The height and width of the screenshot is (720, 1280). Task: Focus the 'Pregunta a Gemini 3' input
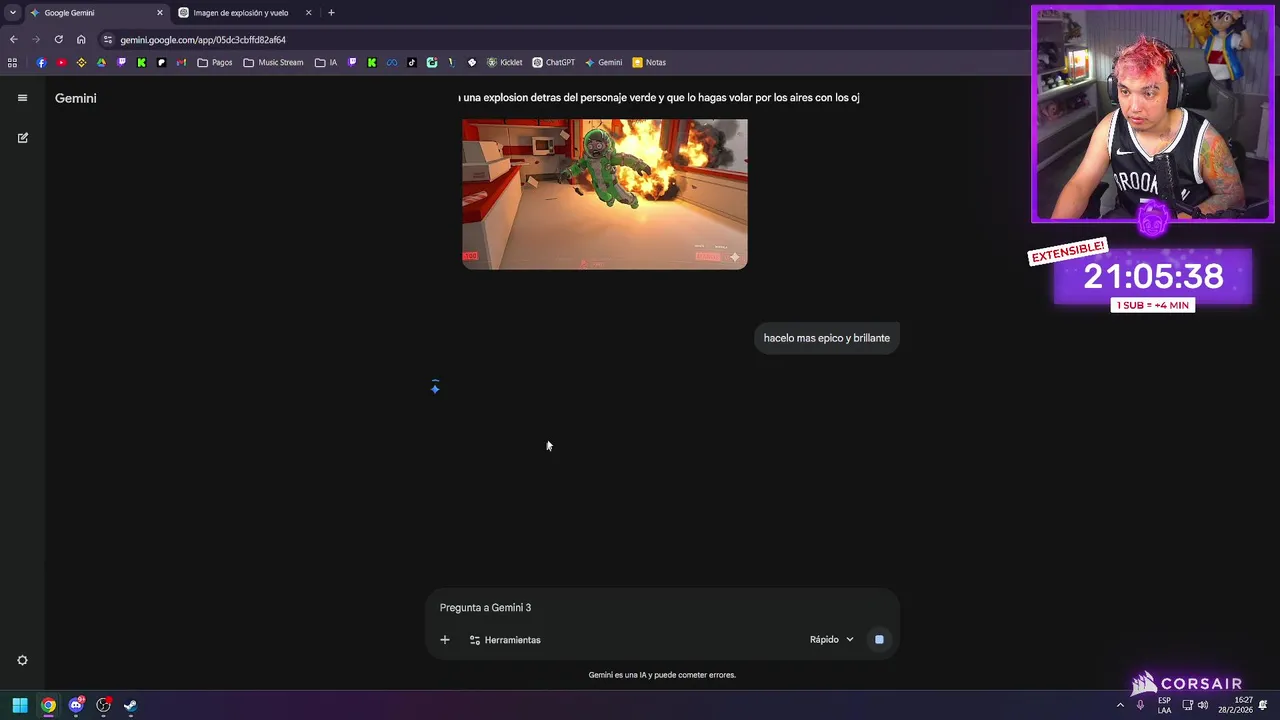[660, 608]
